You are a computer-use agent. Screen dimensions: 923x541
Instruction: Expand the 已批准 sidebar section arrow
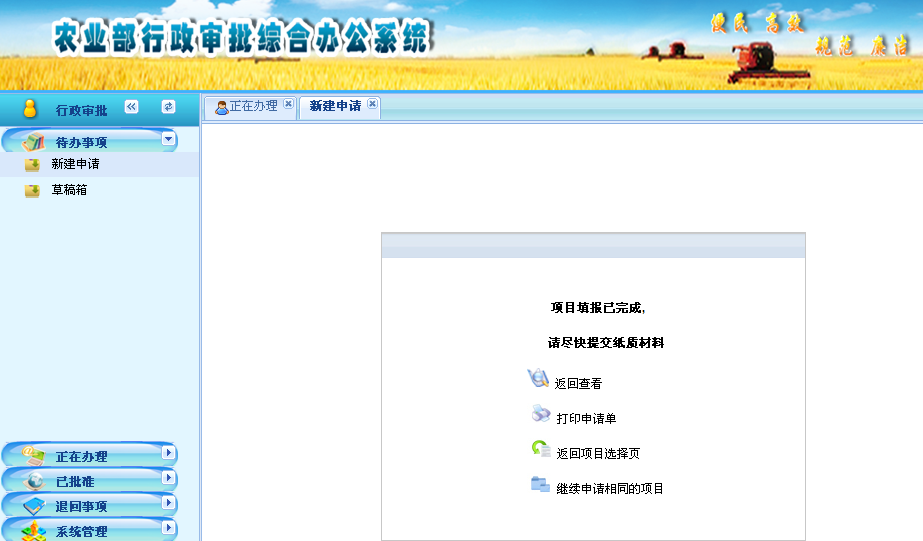tap(168, 478)
